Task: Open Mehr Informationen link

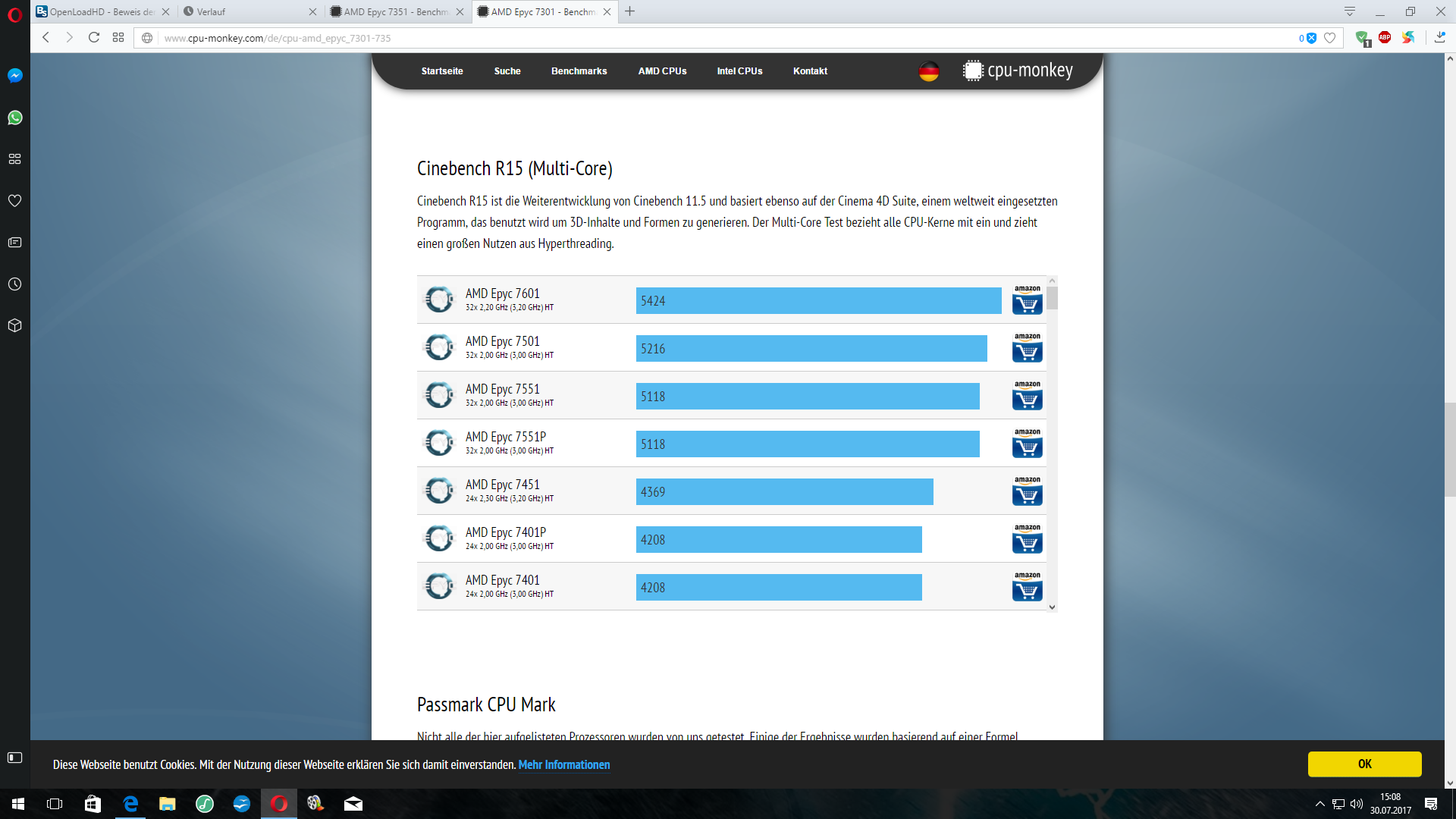Action: [x=563, y=764]
